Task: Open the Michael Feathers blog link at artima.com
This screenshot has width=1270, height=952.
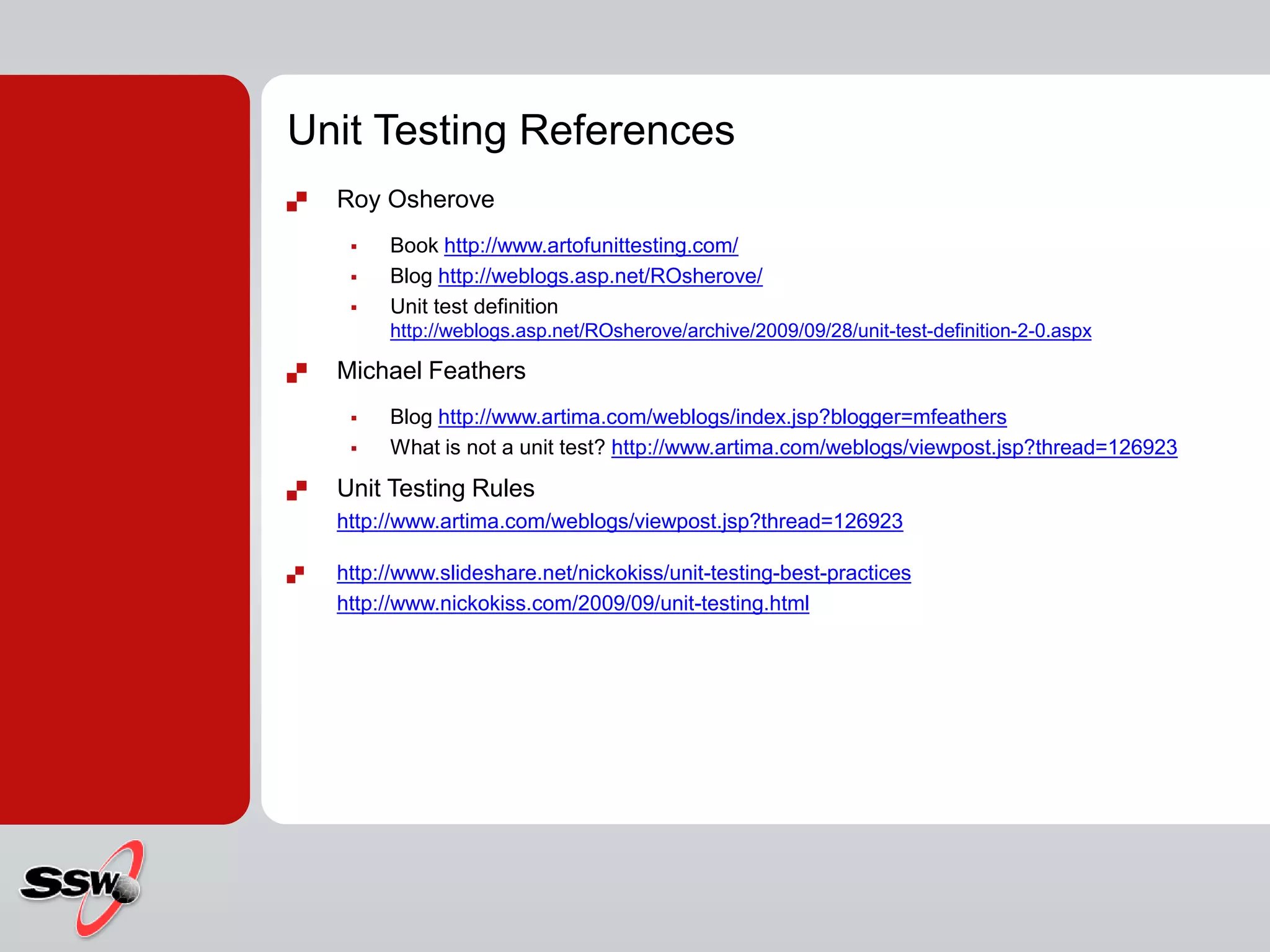Action: click(x=722, y=417)
